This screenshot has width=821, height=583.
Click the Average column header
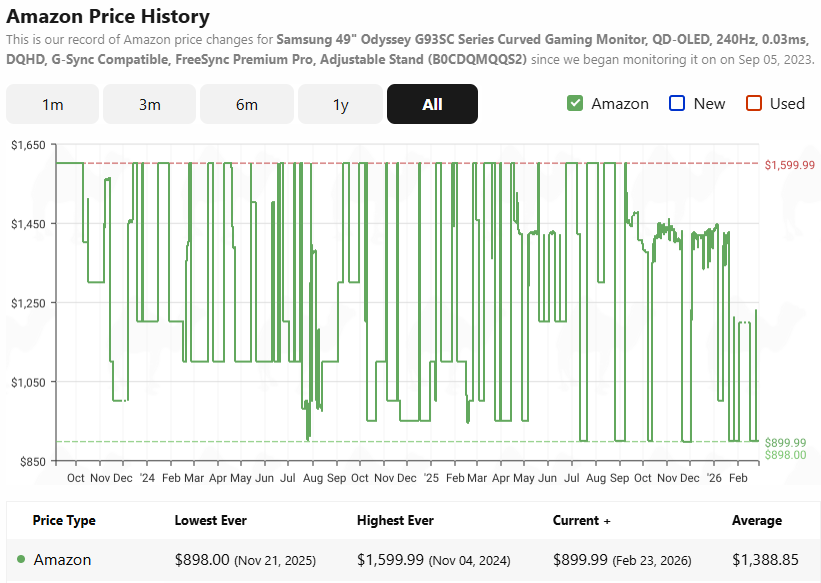coord(756,520)
